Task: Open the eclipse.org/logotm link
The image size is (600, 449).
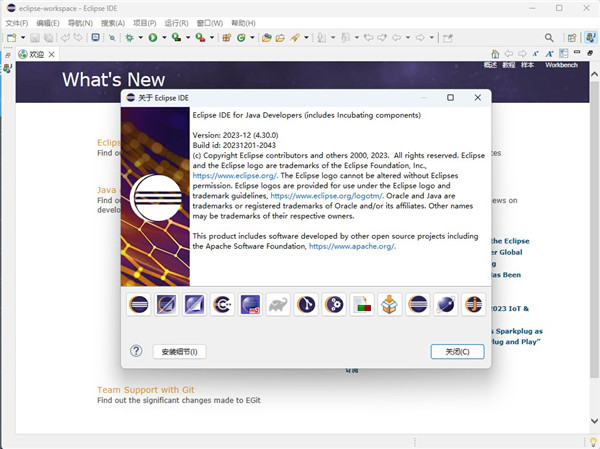Action: coord(326,196)
